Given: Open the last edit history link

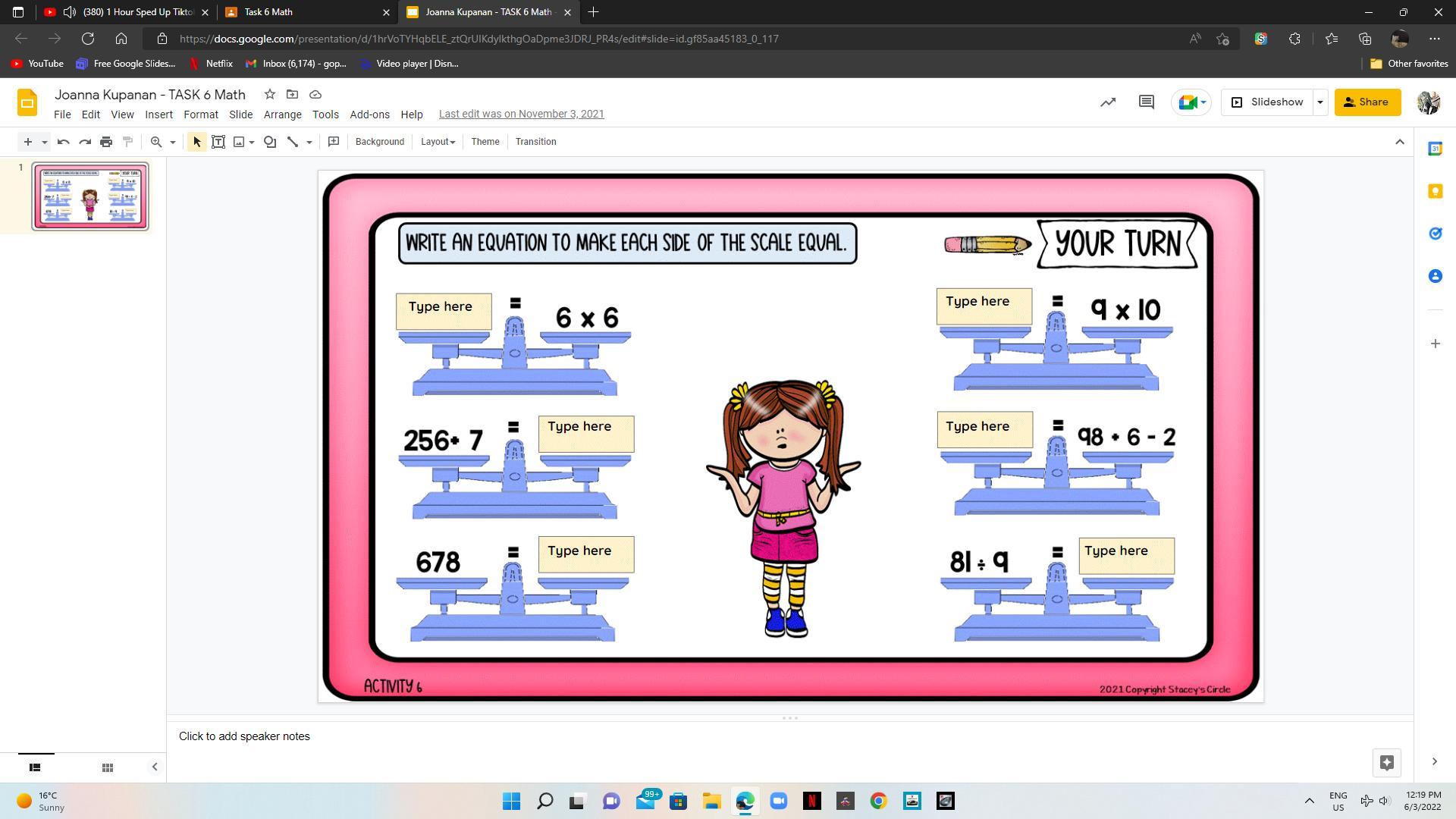Looking at the screenshot, I should click(521, 114).
